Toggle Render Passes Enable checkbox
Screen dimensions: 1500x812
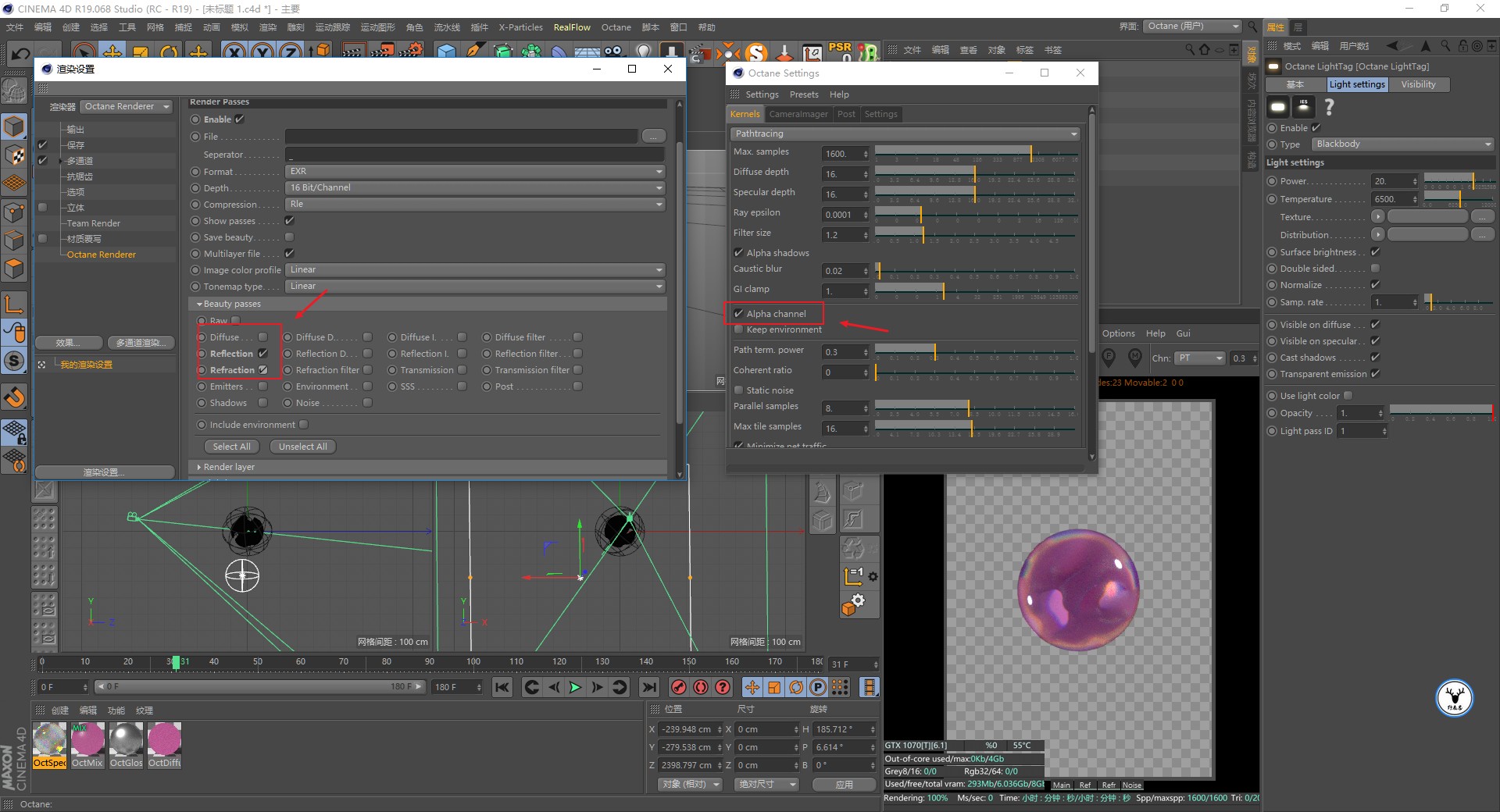240,119
